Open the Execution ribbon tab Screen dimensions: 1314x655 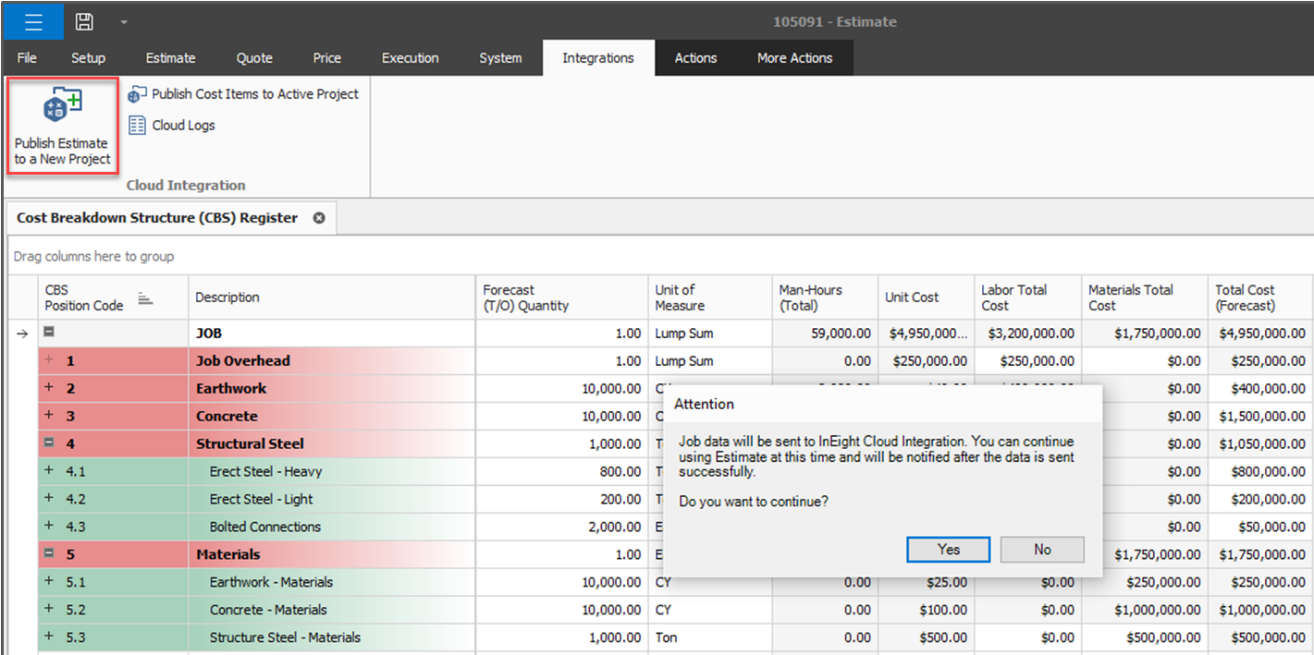pyautogui.click(x=410, y=58)
